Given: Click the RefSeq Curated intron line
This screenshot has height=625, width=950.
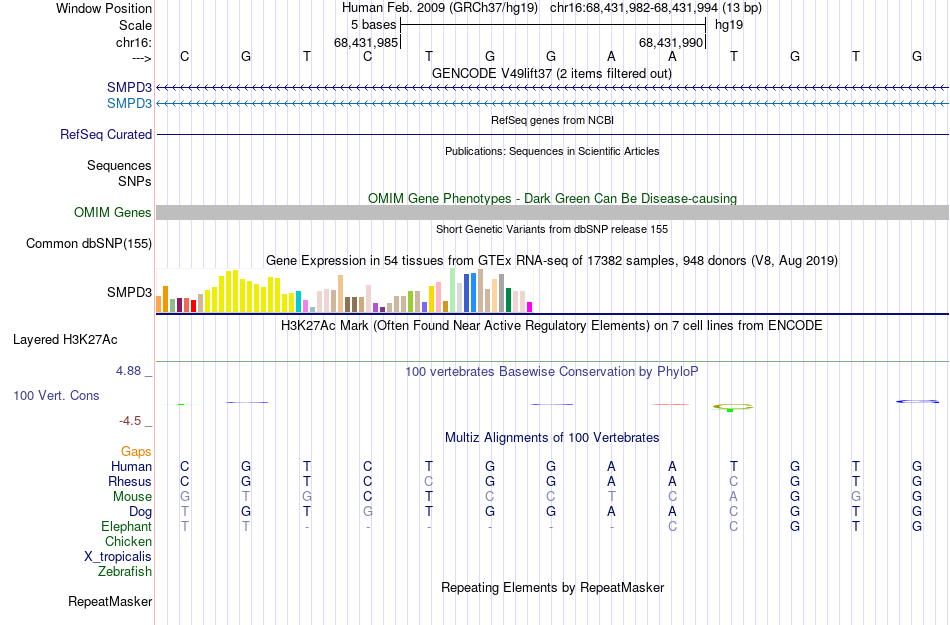Looking at the screenshot, I should tap(552, 134).
